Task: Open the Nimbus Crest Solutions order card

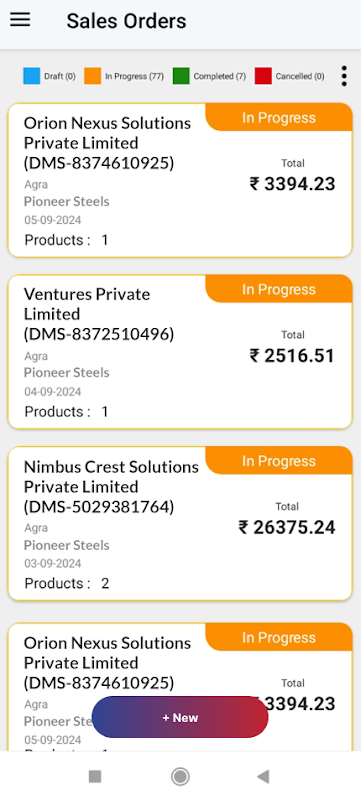Action: [180, 523]
